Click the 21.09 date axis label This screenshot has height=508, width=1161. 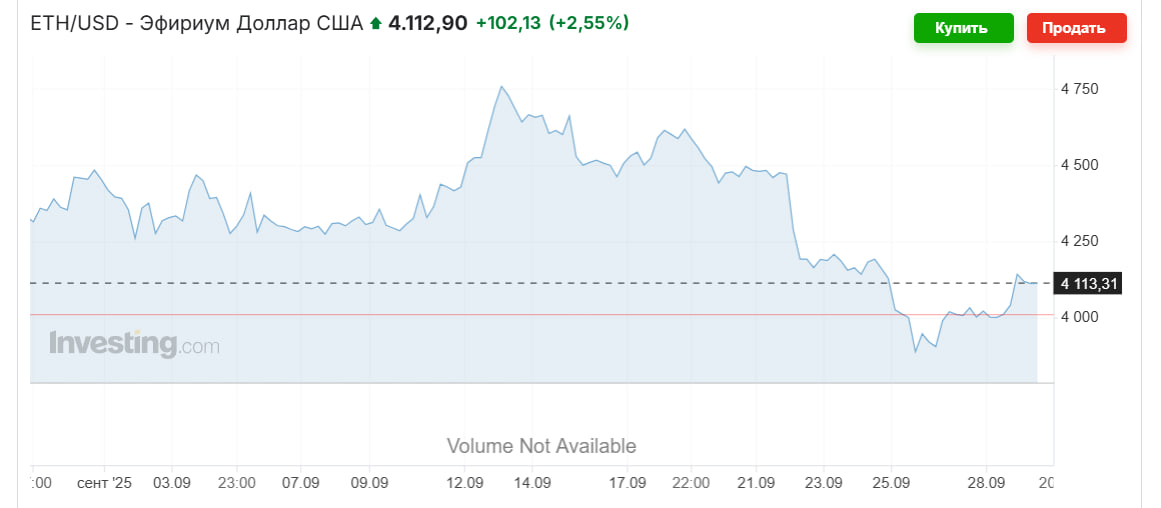756,482
